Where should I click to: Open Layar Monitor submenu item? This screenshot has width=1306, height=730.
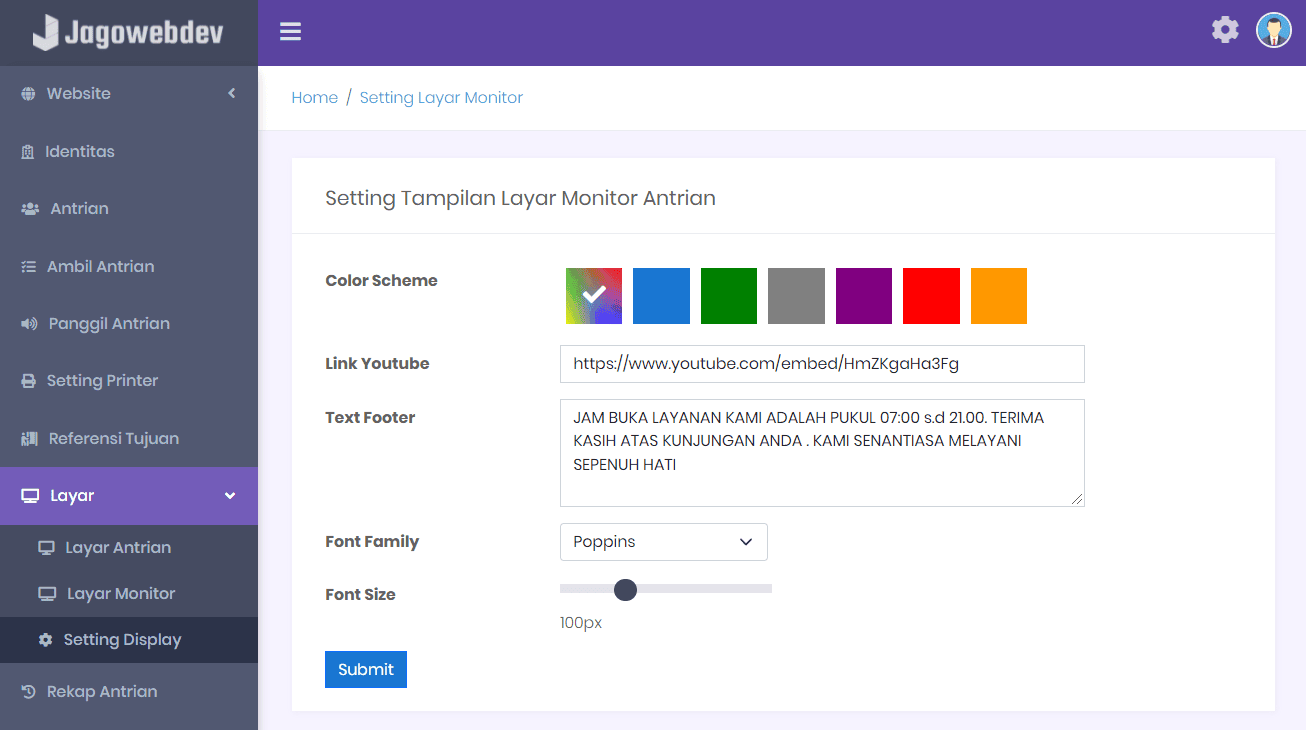(120, 594)
